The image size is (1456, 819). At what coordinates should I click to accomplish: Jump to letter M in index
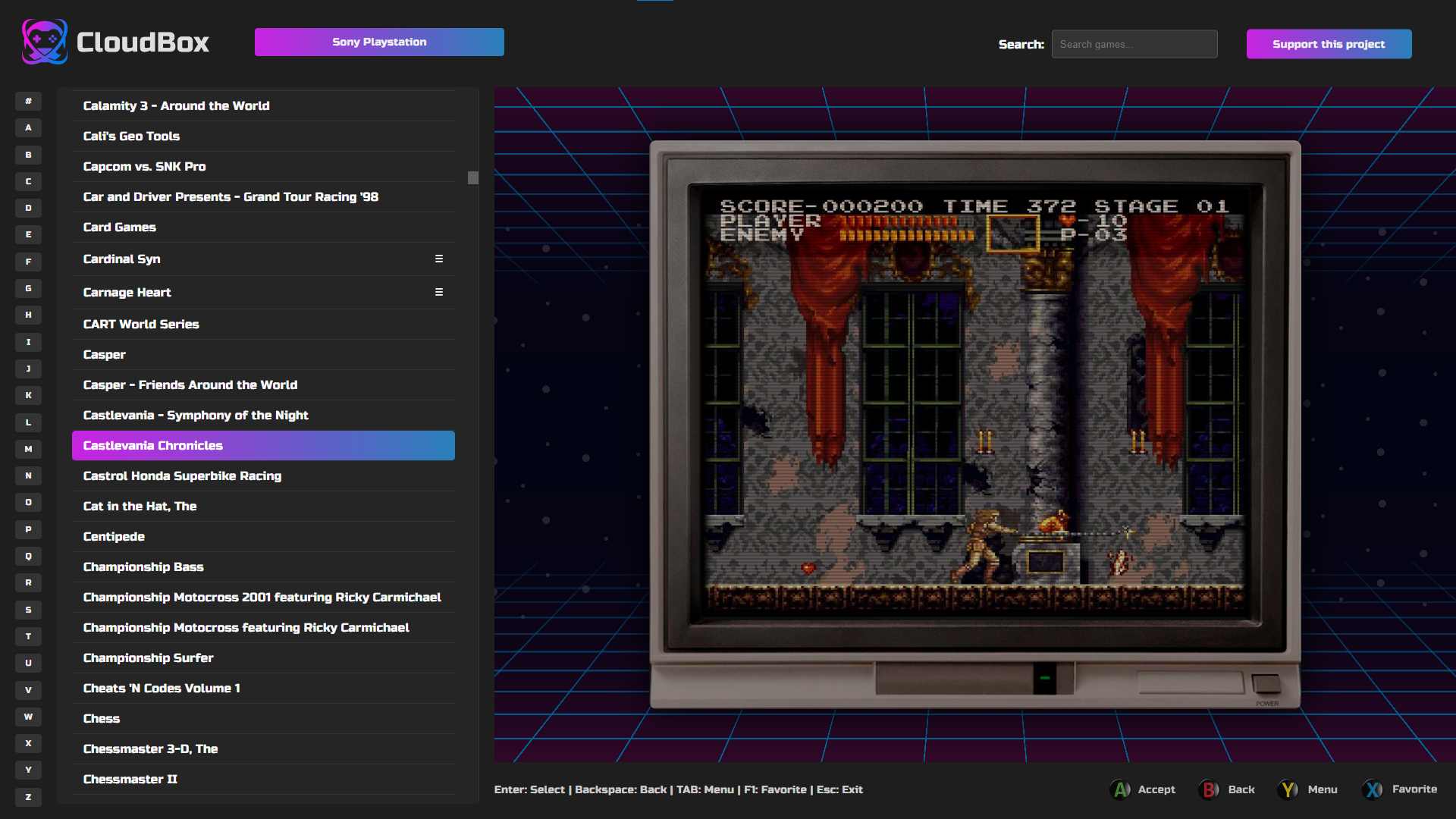(x=28, y=449)
